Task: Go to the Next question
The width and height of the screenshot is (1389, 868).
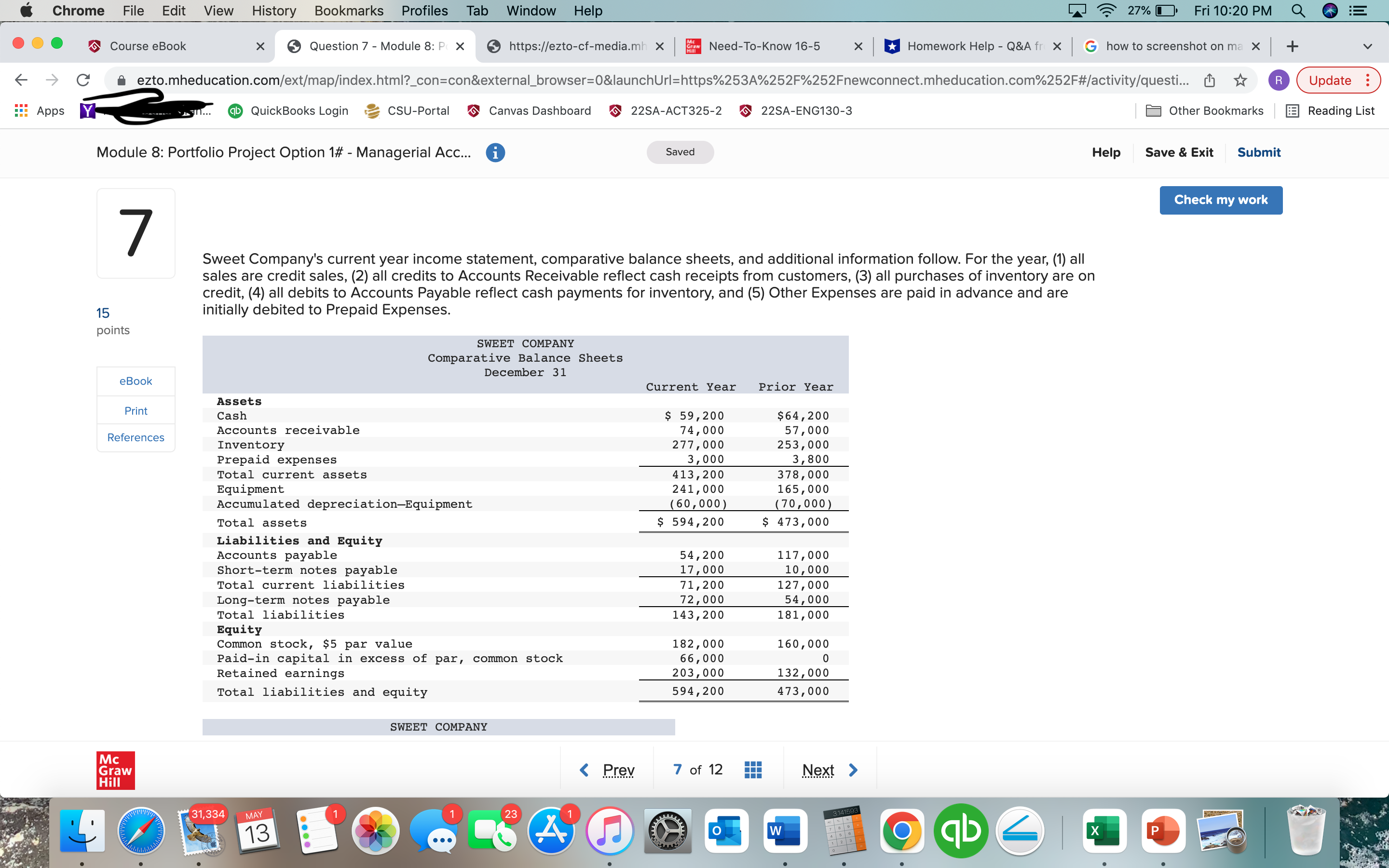Action: pos(828,769)
